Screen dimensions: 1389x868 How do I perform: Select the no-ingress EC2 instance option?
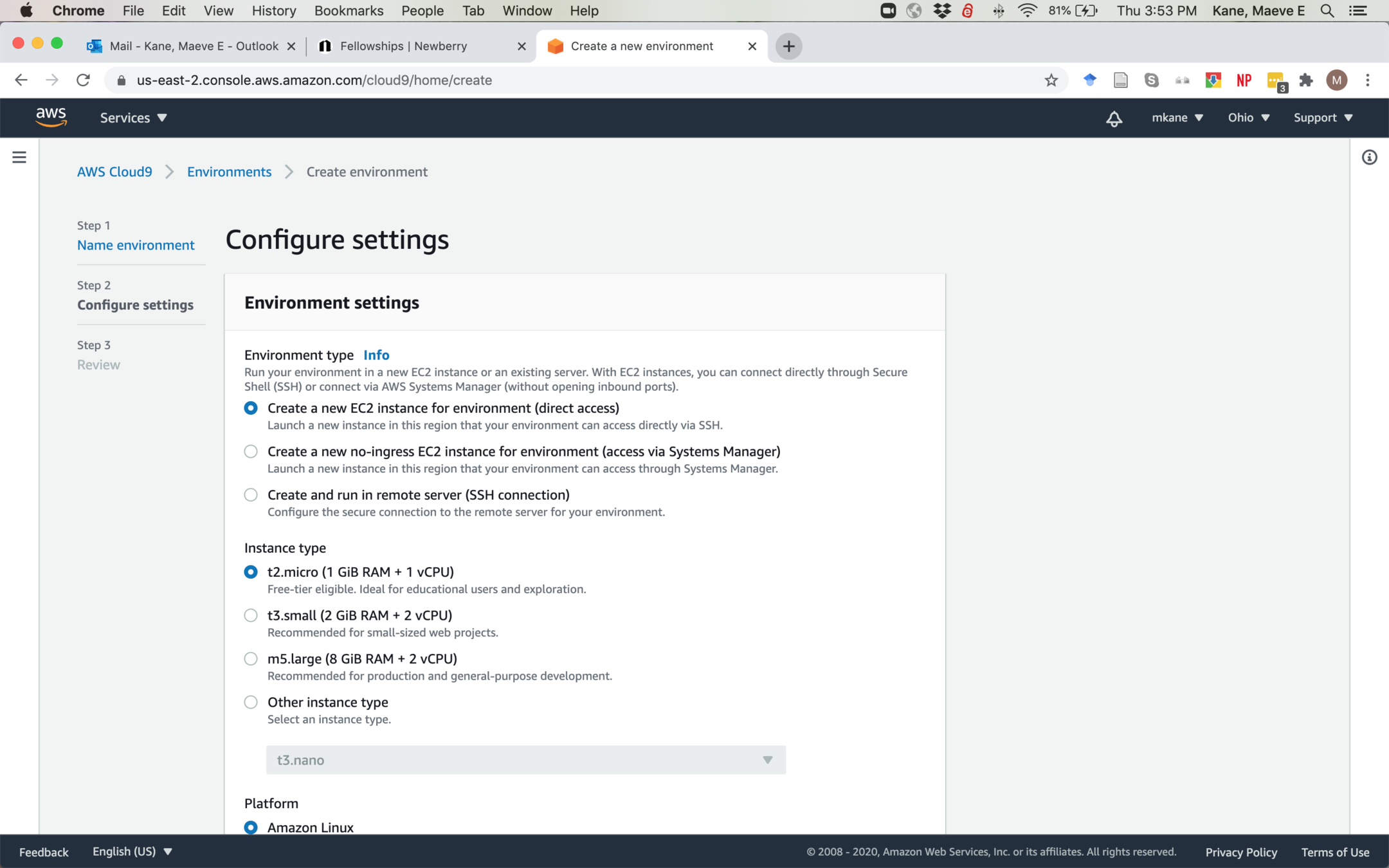[x=251, y=451]
